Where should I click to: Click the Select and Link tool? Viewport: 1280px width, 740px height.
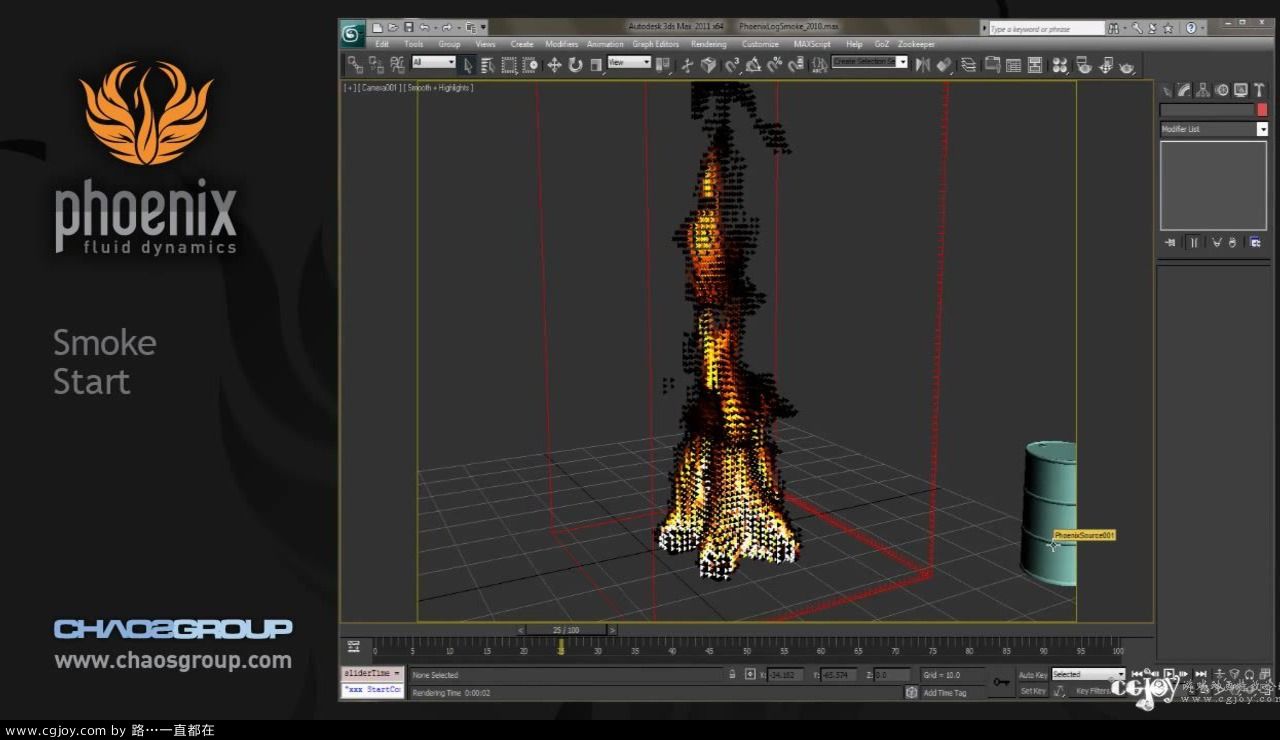[355, 65]
